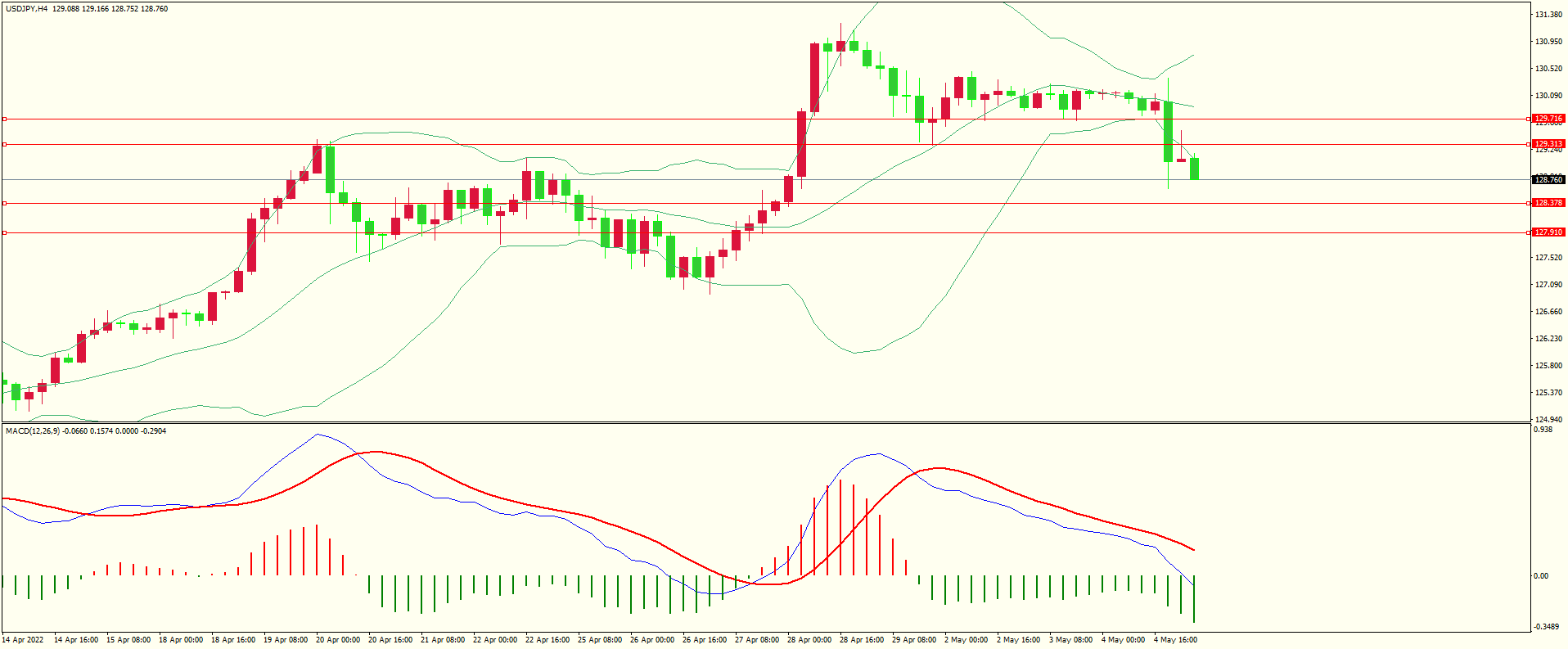Image resolution: width=1568 pixels, height=649 pixels.
Task: Click the 2 May 00:00 time label
Action: [x=966, y=640]
